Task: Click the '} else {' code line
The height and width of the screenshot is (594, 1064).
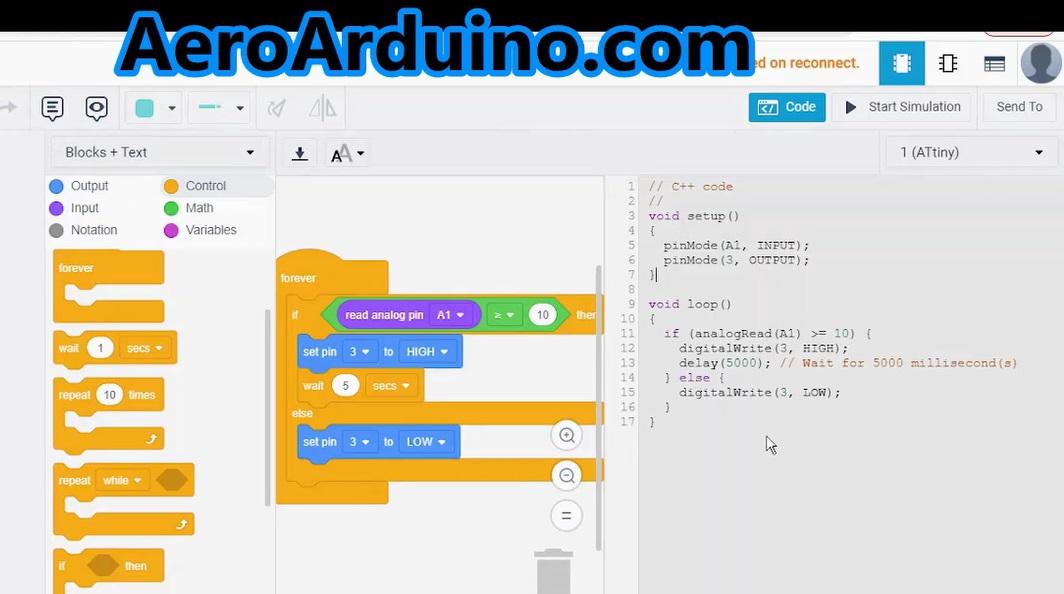Action: click(x=694, y=377)
